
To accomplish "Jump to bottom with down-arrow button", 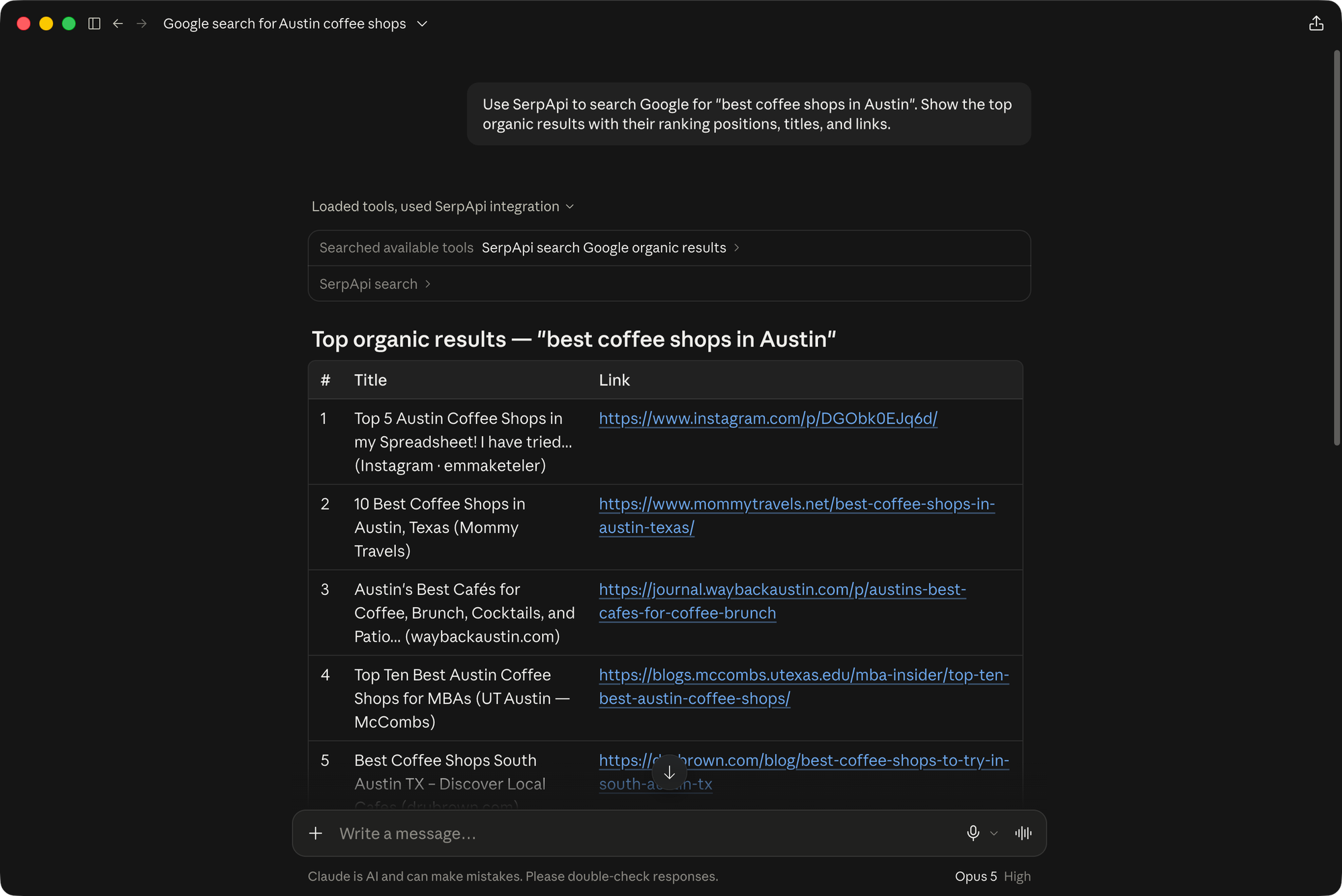I will pos(669,773).
